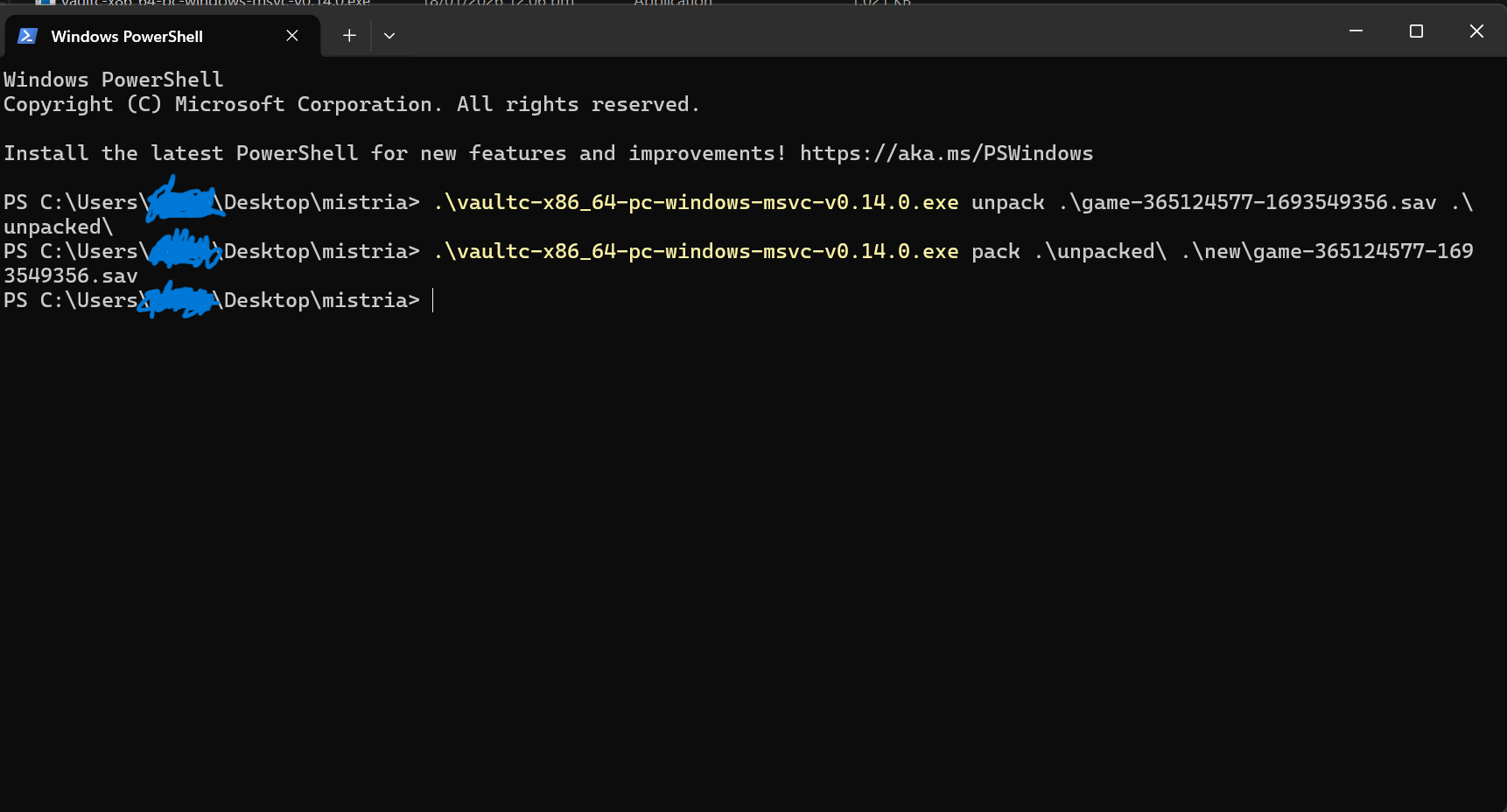Select the vaultc exe file behind the window
1507x812 pixels.
[214, 3]
